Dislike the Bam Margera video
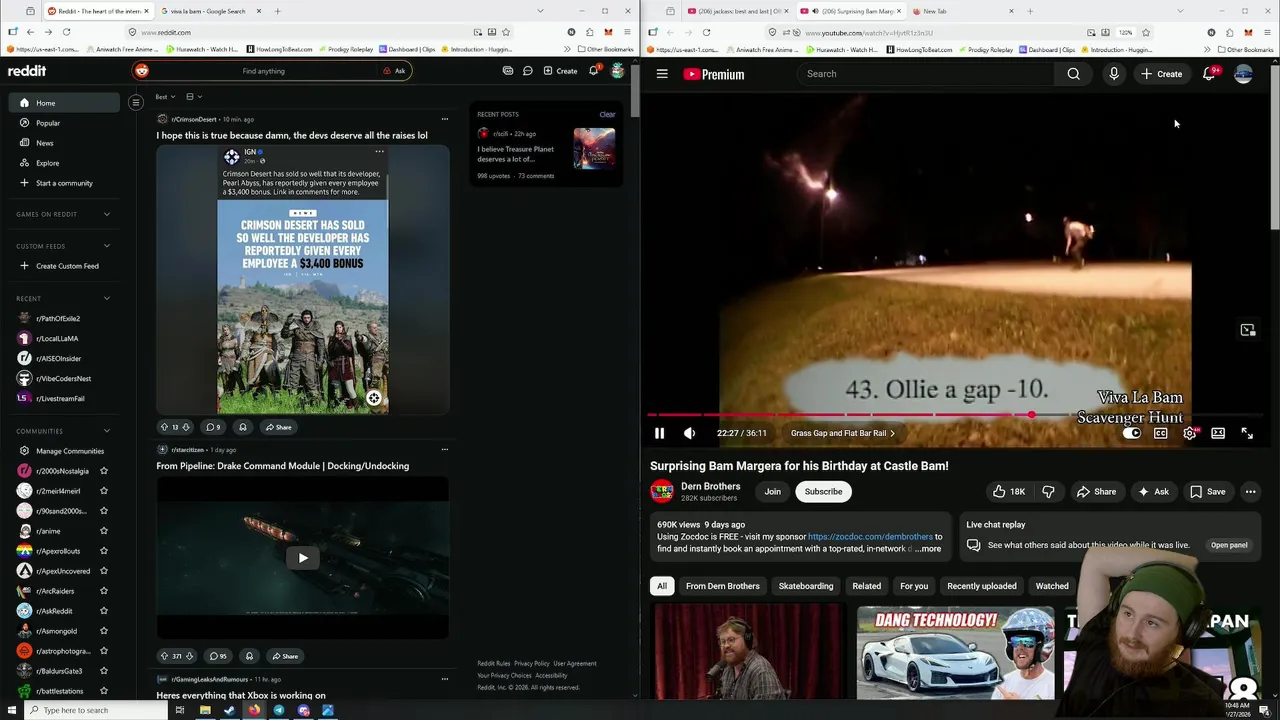This screenshot has height=720, width=1280. [1048, 491]
